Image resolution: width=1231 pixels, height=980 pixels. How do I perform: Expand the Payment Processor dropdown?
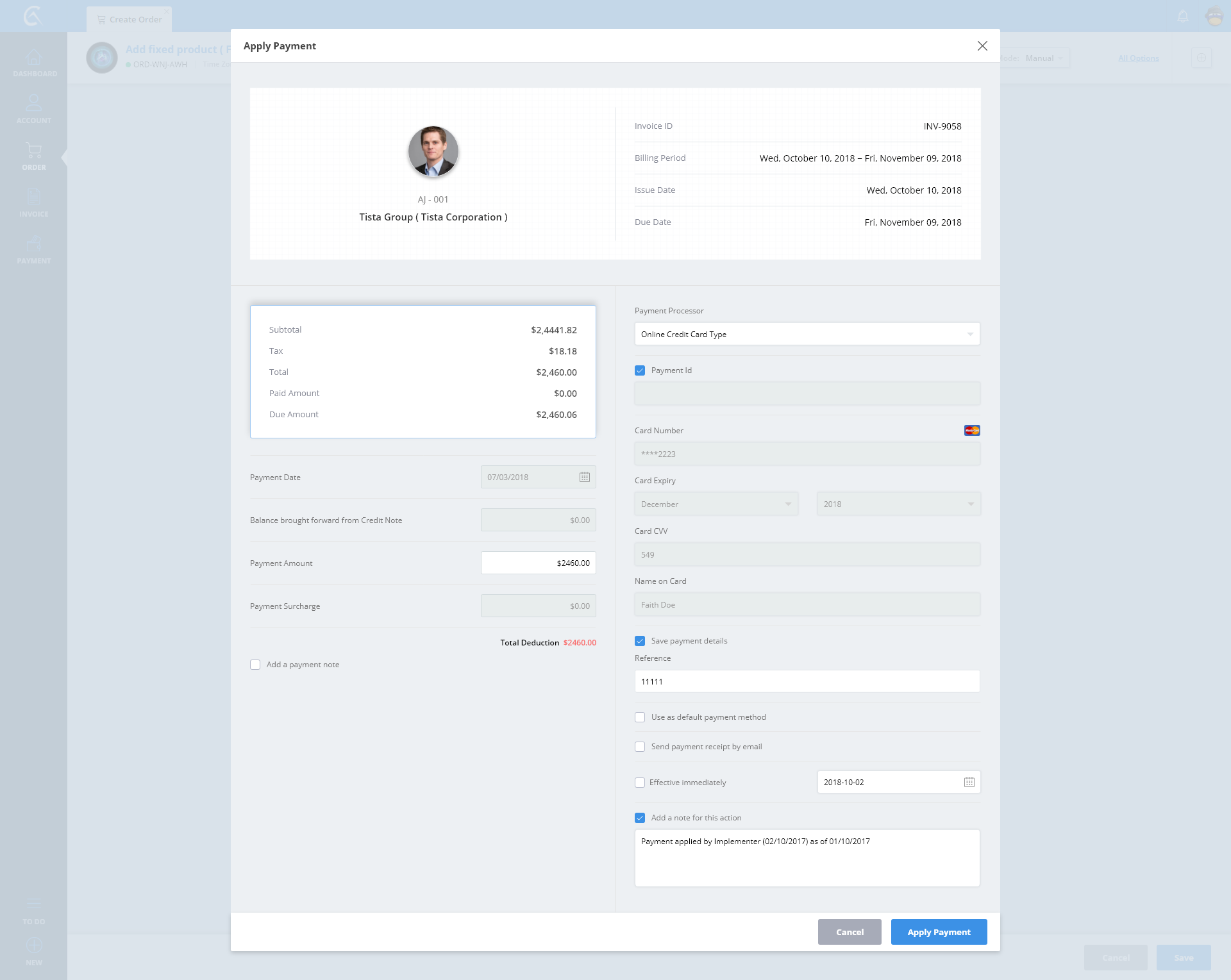tap(807, 334)
